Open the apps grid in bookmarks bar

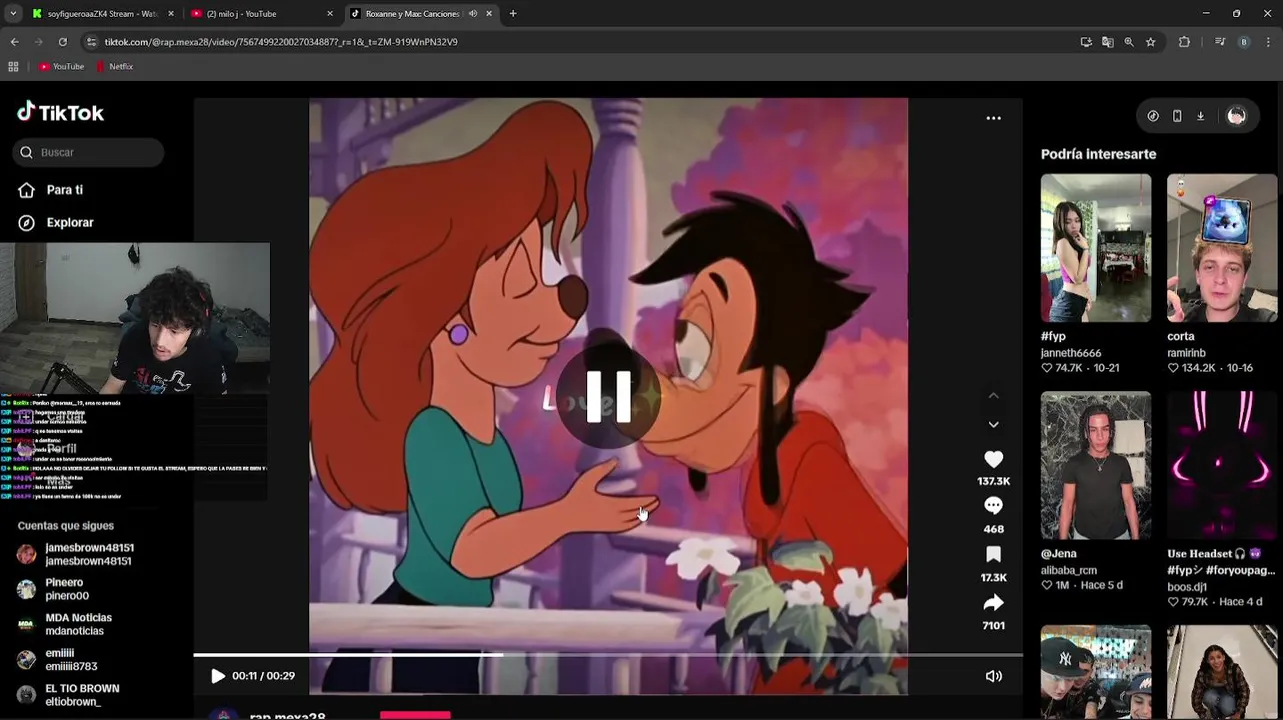click(x=13, y=67)
